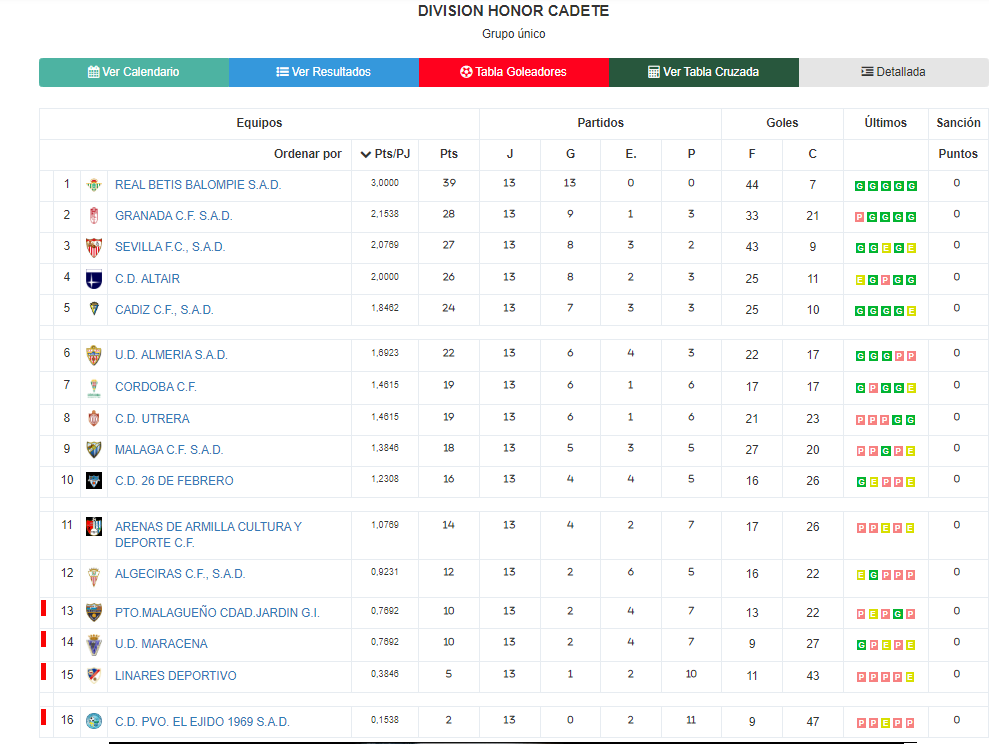Open the Tabla Goleadores tab

tap(513, 72)
